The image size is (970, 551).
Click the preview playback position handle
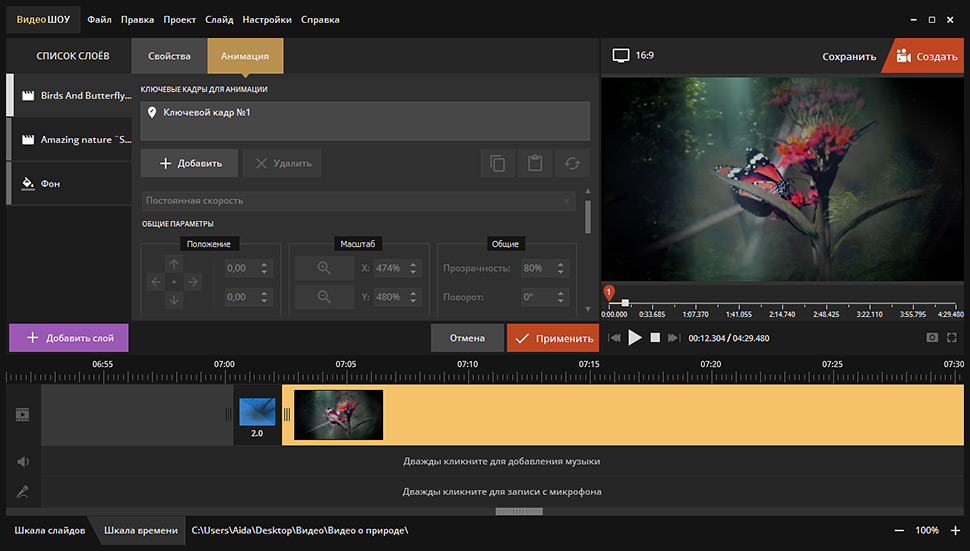[x=625, y=302]
